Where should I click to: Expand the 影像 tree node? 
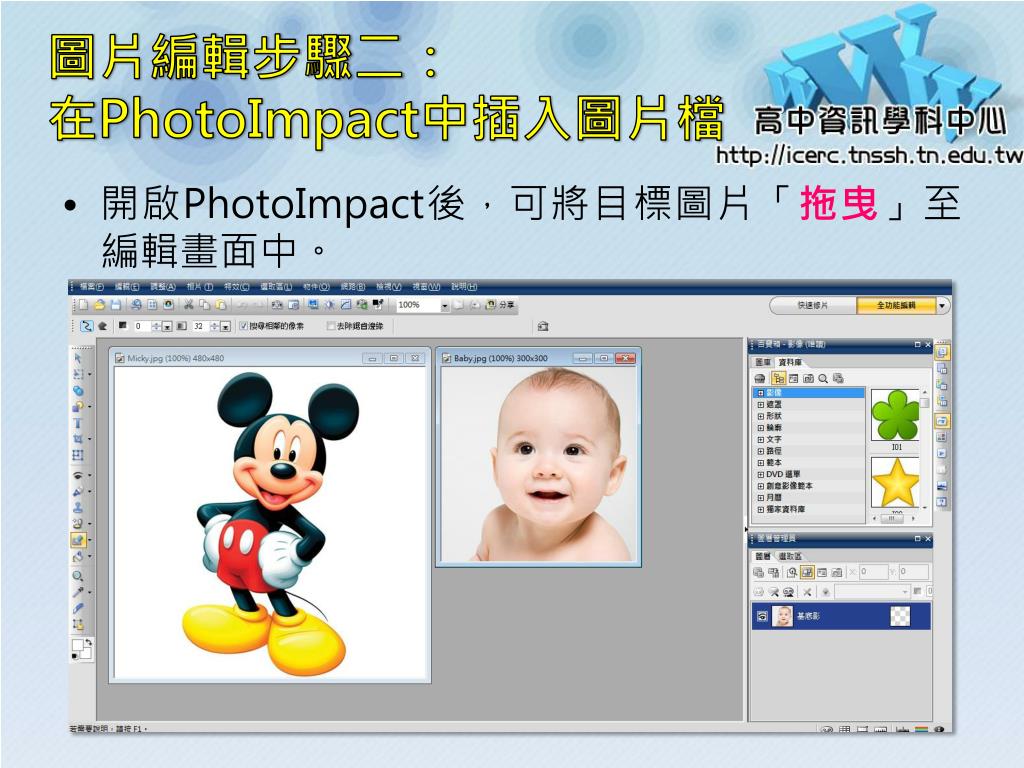761,393
